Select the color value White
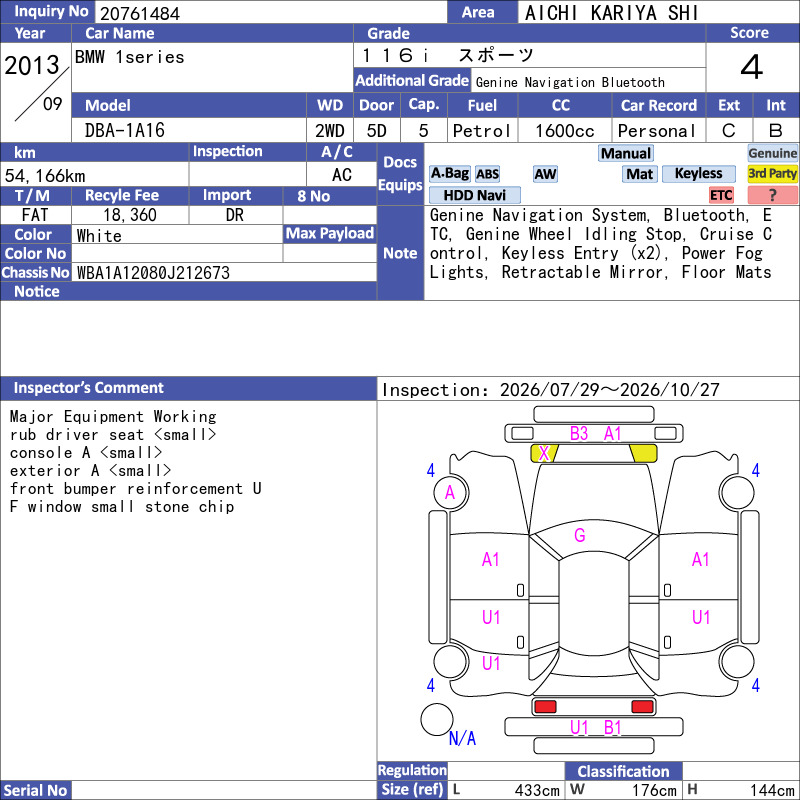Image resolution: width=800 pixels, height=800 pixels. [99, 236]
